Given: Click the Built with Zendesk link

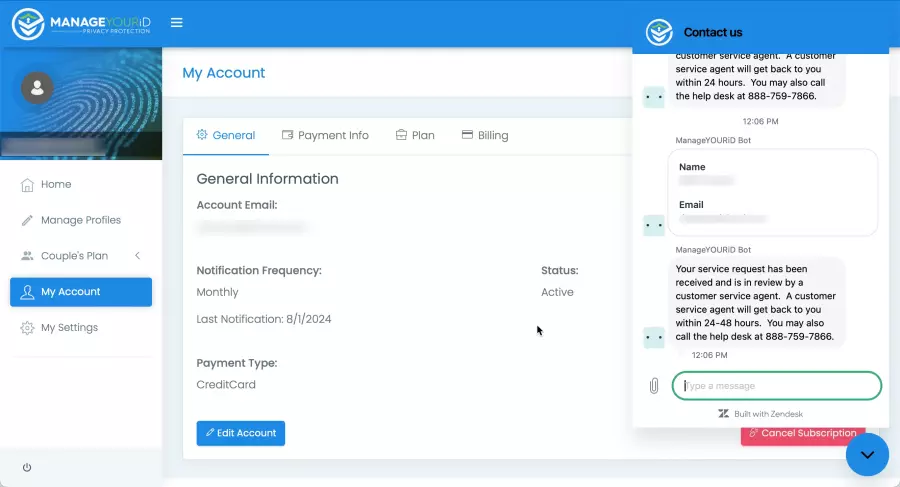Looking at the screenshot, I should (x=760, y=414).
